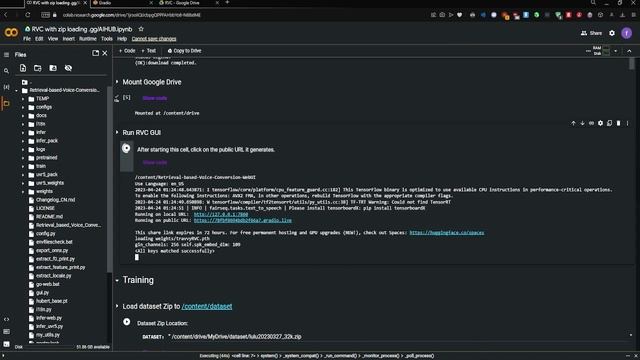
Task: Open the terminal icon at sidebar bottom
Action: [6, 344]
